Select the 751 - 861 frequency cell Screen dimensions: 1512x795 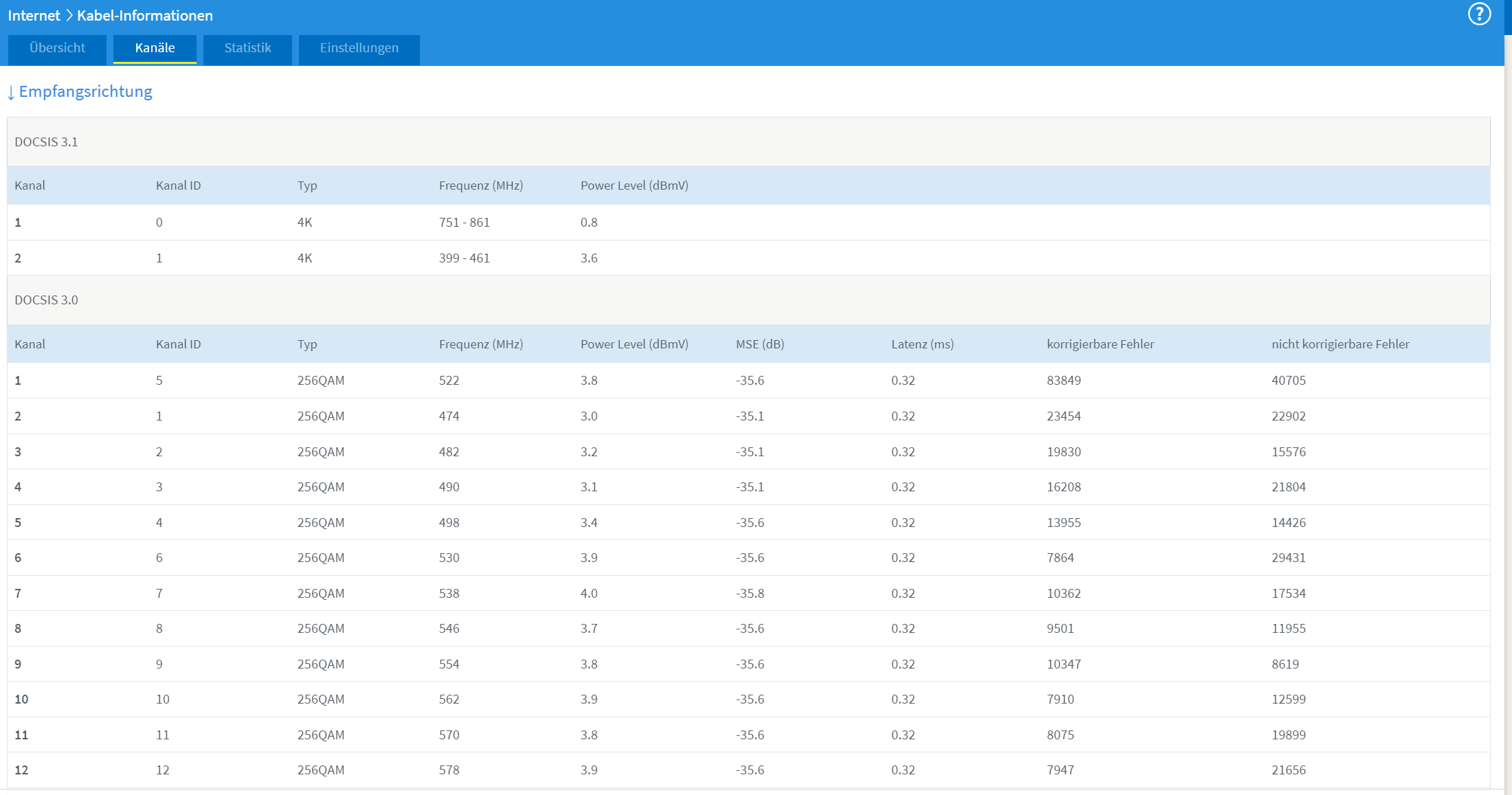click(464, 223)
